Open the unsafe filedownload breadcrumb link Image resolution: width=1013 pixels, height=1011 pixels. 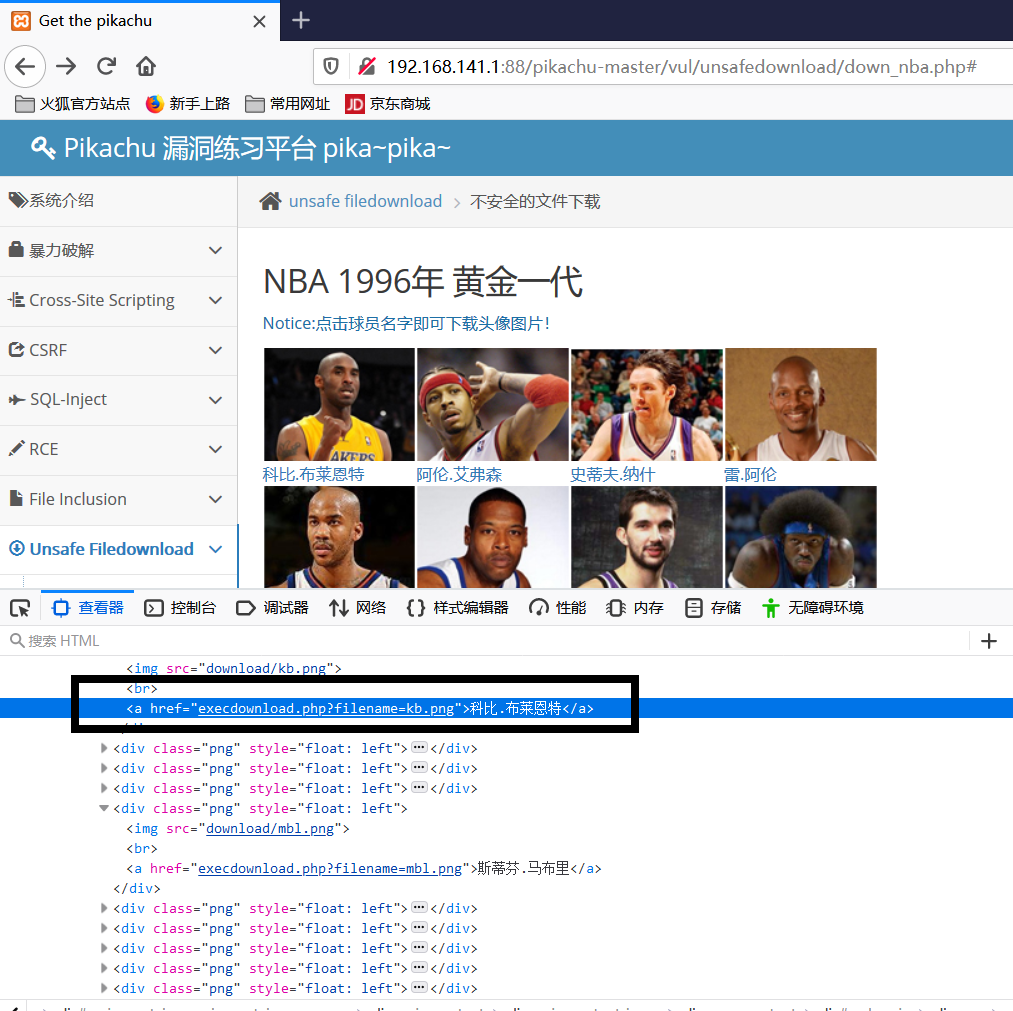[x=365, y=201]
